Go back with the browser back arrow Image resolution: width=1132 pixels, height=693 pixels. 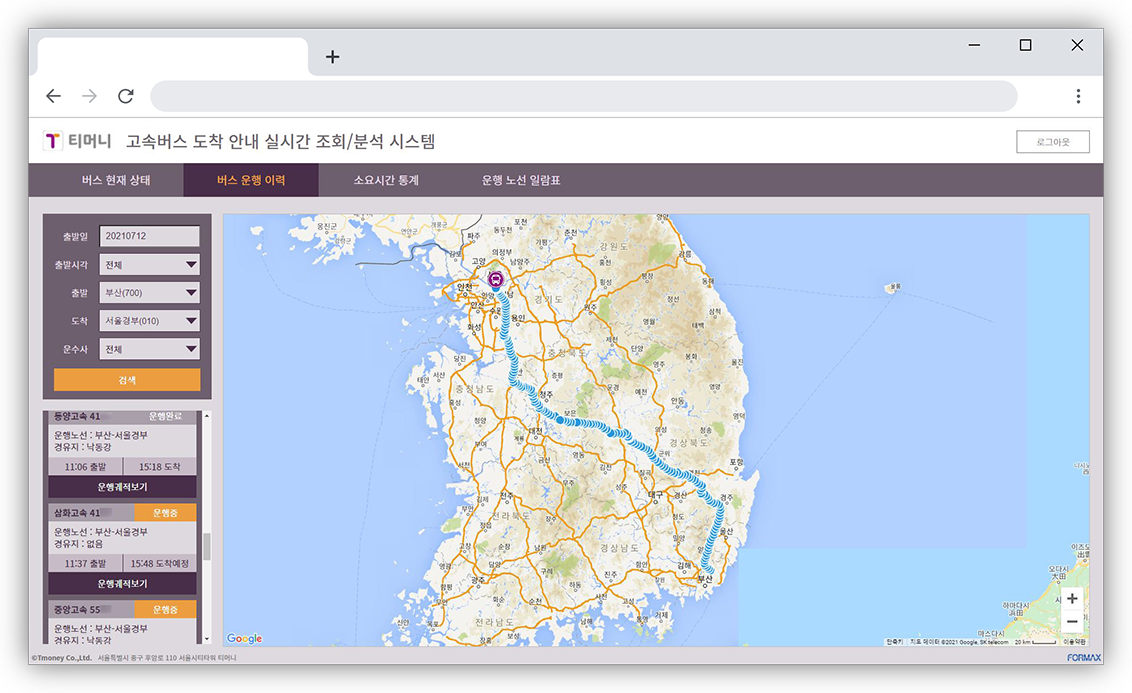[x=54, y=96]
